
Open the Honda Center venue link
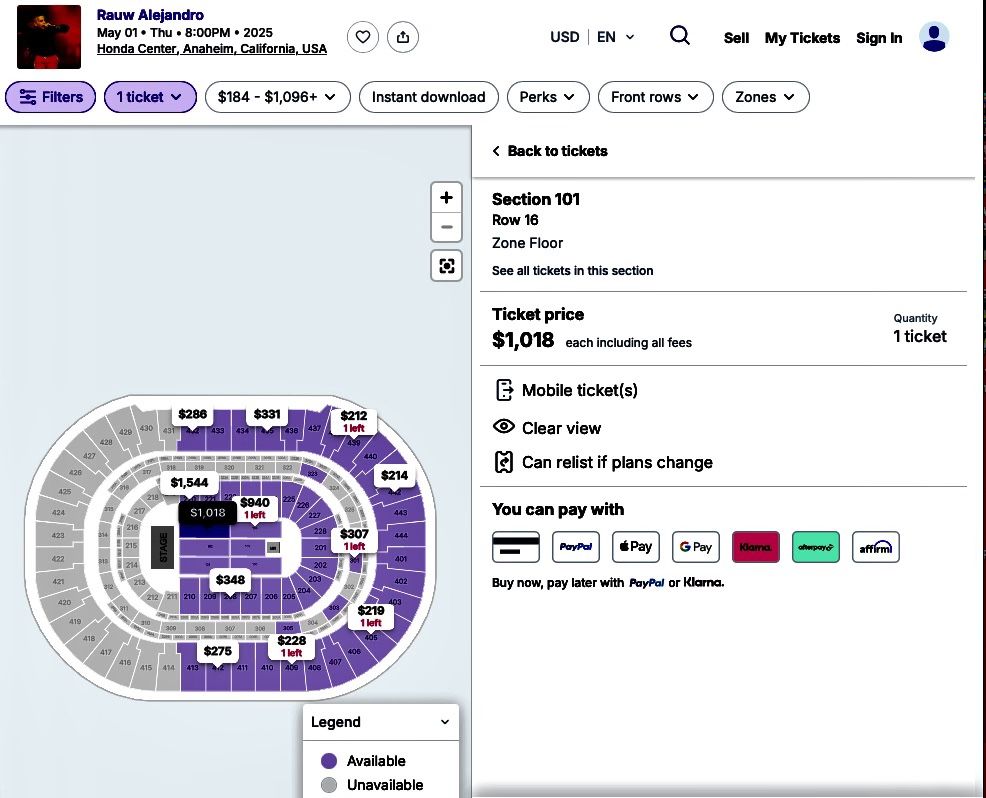212,49
